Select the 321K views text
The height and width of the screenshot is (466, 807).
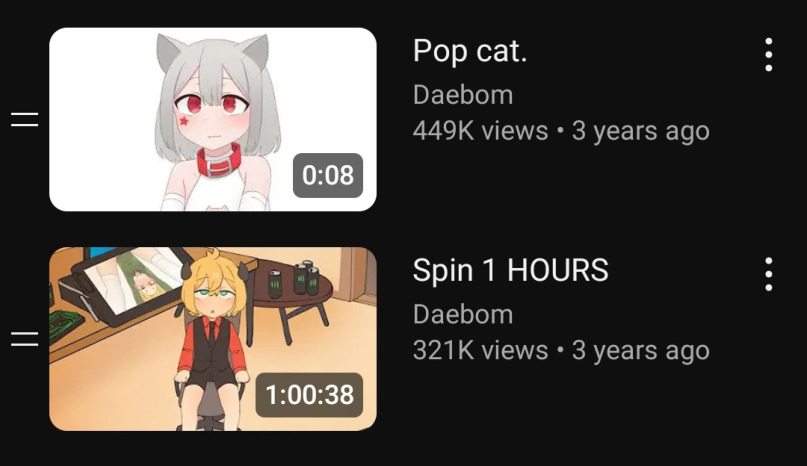pos(480,350)
